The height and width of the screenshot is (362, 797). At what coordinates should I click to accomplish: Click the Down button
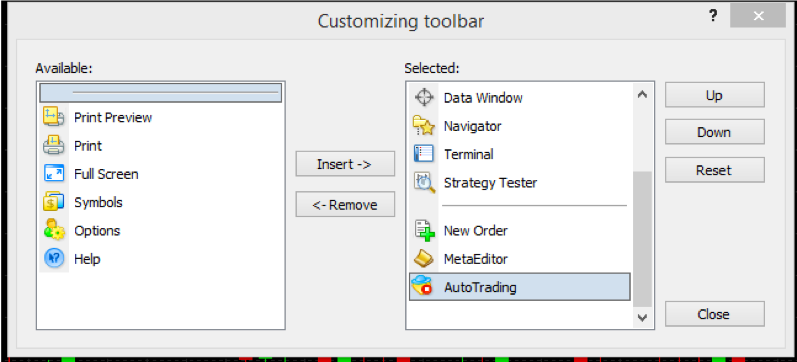[714, 132]
